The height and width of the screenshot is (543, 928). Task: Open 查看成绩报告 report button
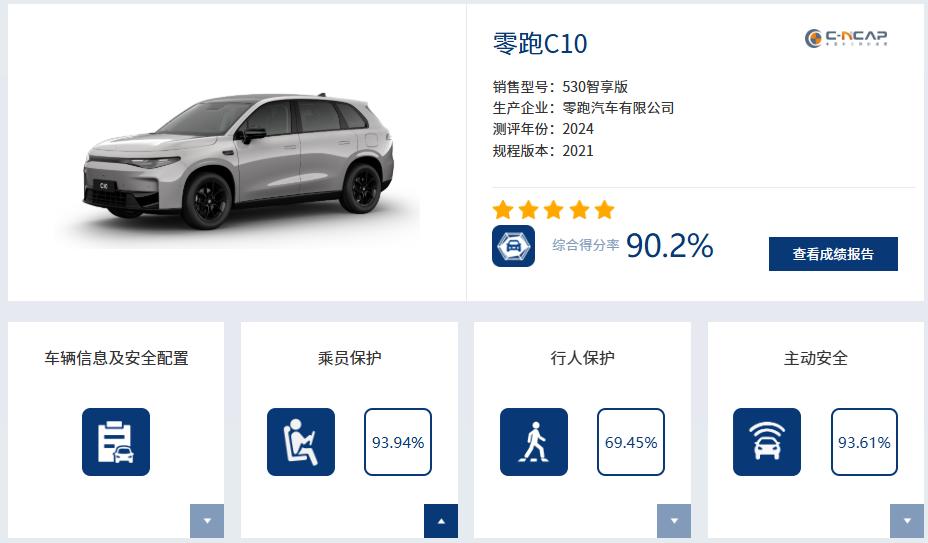pyautogui.click(x=833, y=254)
